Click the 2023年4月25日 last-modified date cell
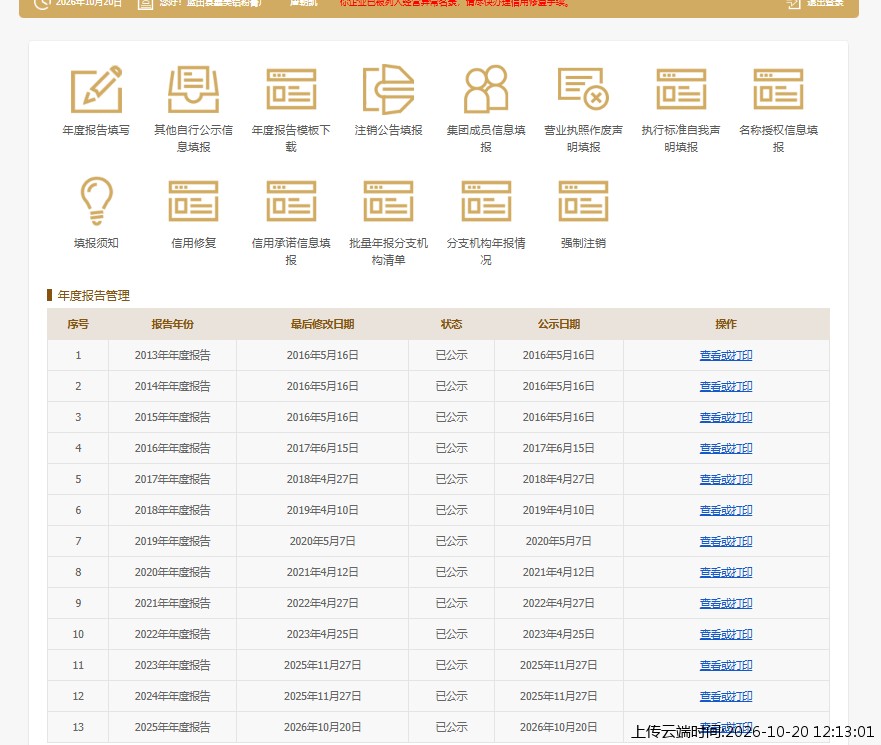Screen dimensions: 881x745 (x=323, y=634)
